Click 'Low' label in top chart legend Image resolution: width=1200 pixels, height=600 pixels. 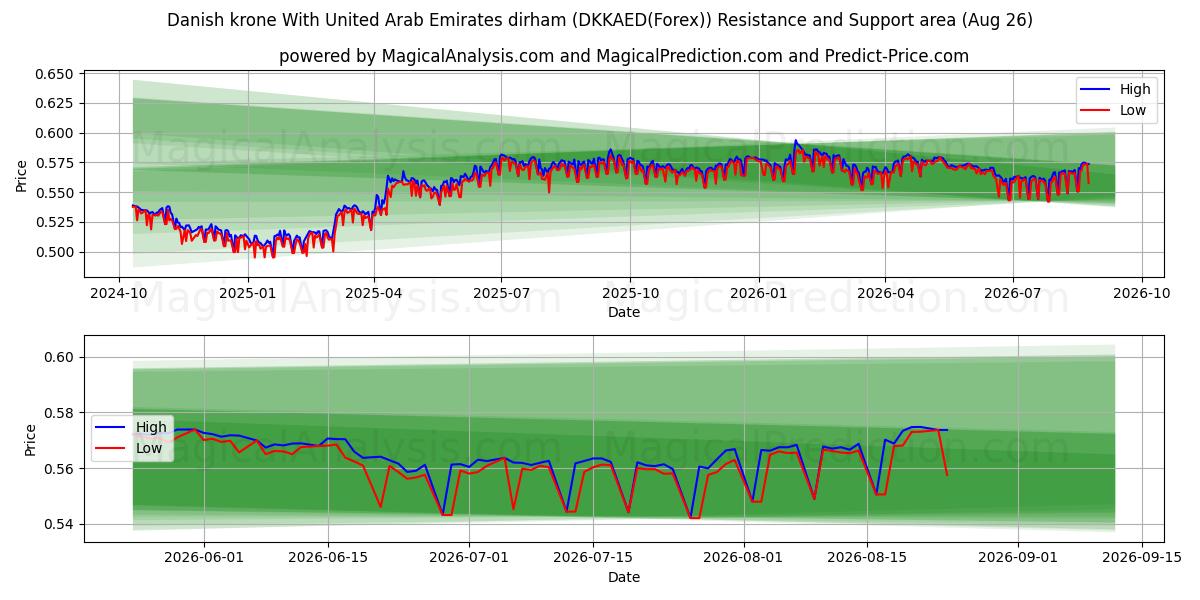pyautogui.click(x=1133, y=110)
